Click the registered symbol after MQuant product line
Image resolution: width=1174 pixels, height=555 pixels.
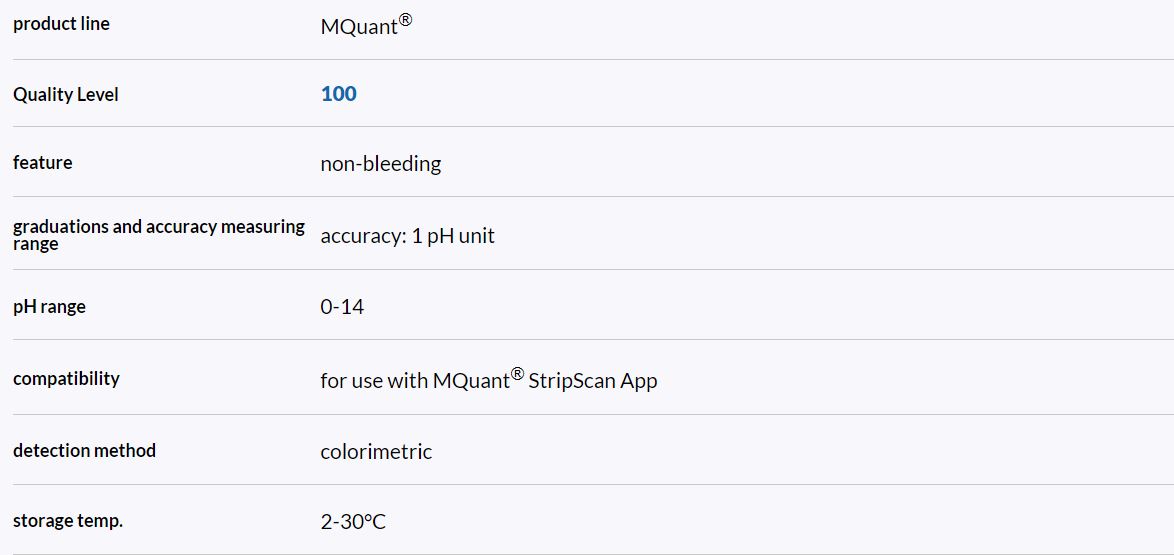click(405, 19)
